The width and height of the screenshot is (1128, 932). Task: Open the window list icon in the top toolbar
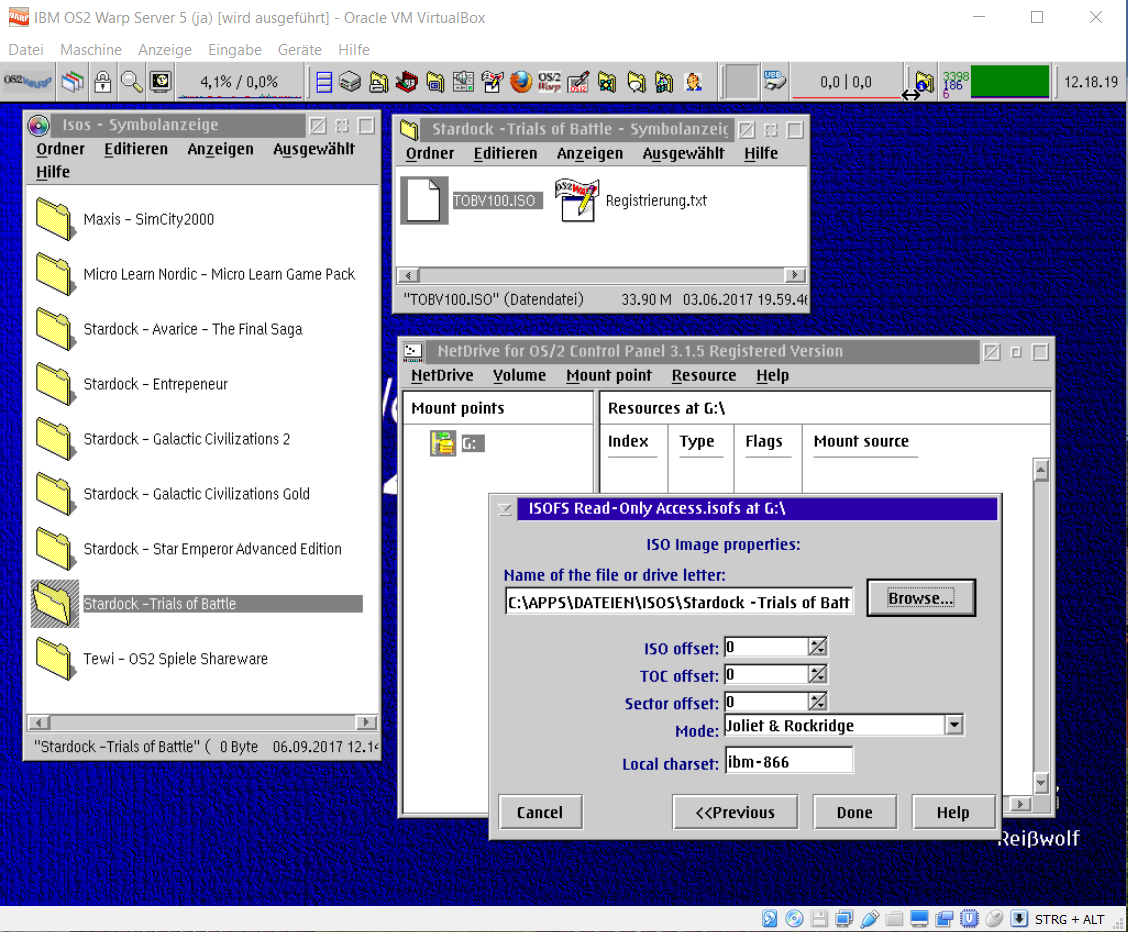[72, 81]
